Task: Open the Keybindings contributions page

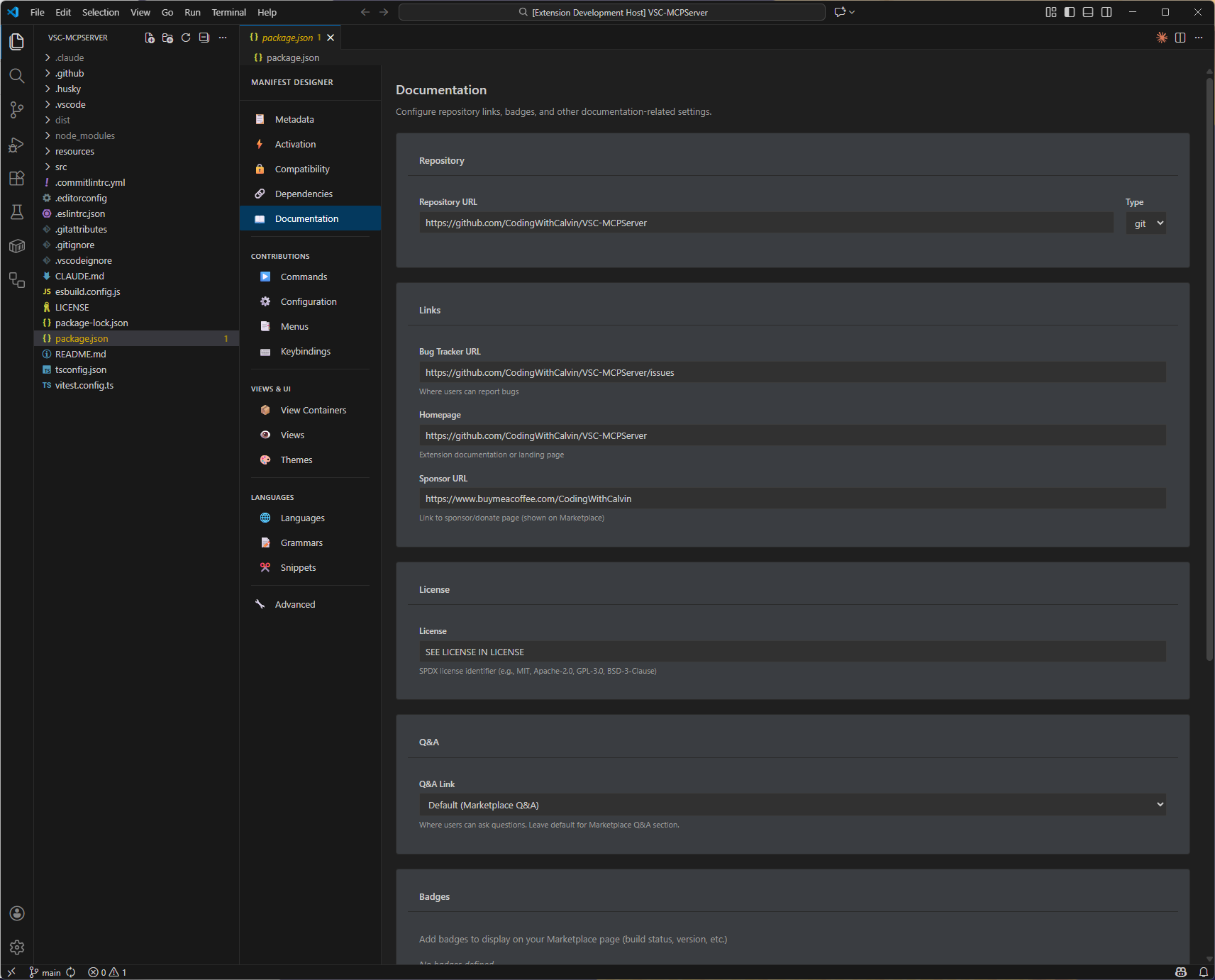Action: coord(310,351)
